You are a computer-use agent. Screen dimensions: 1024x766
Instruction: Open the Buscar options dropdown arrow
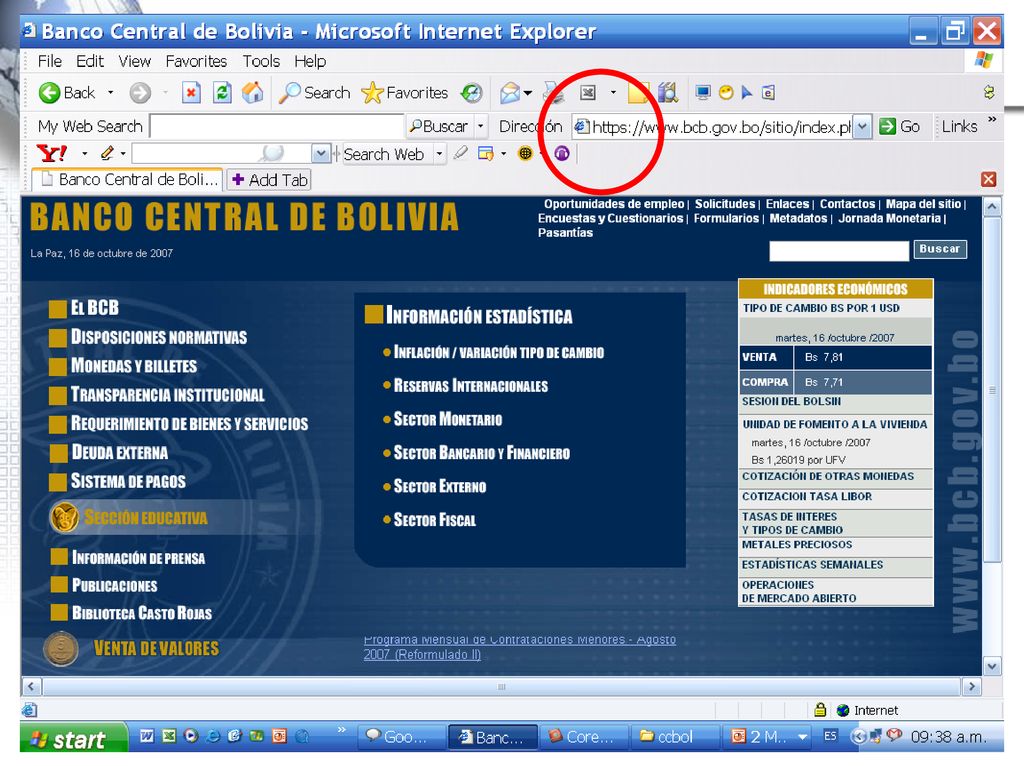(x=481, y=126)
